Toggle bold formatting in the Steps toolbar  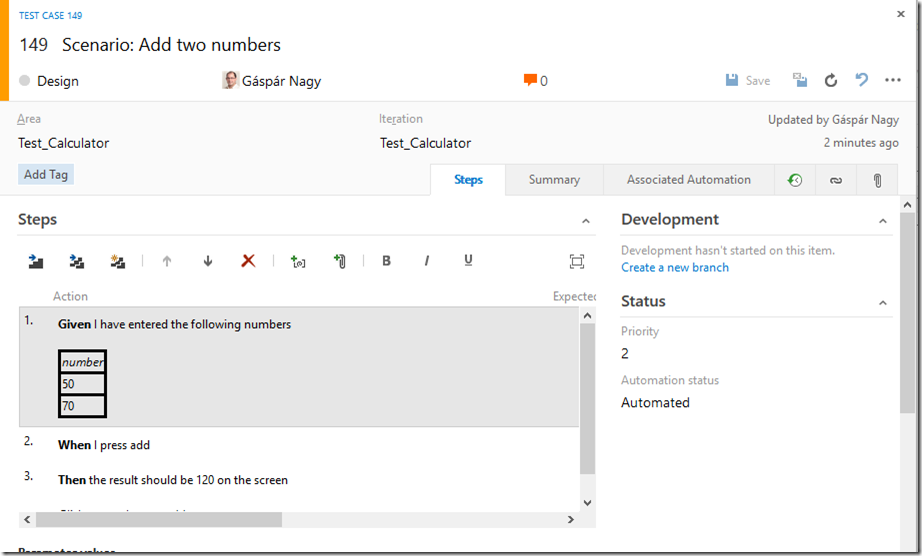386,260
